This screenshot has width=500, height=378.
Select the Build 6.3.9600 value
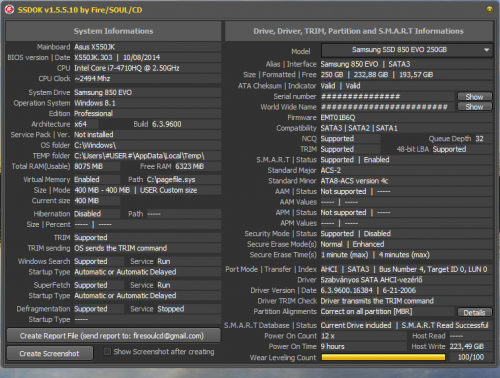pyautogui.click(x=167, y=124)
